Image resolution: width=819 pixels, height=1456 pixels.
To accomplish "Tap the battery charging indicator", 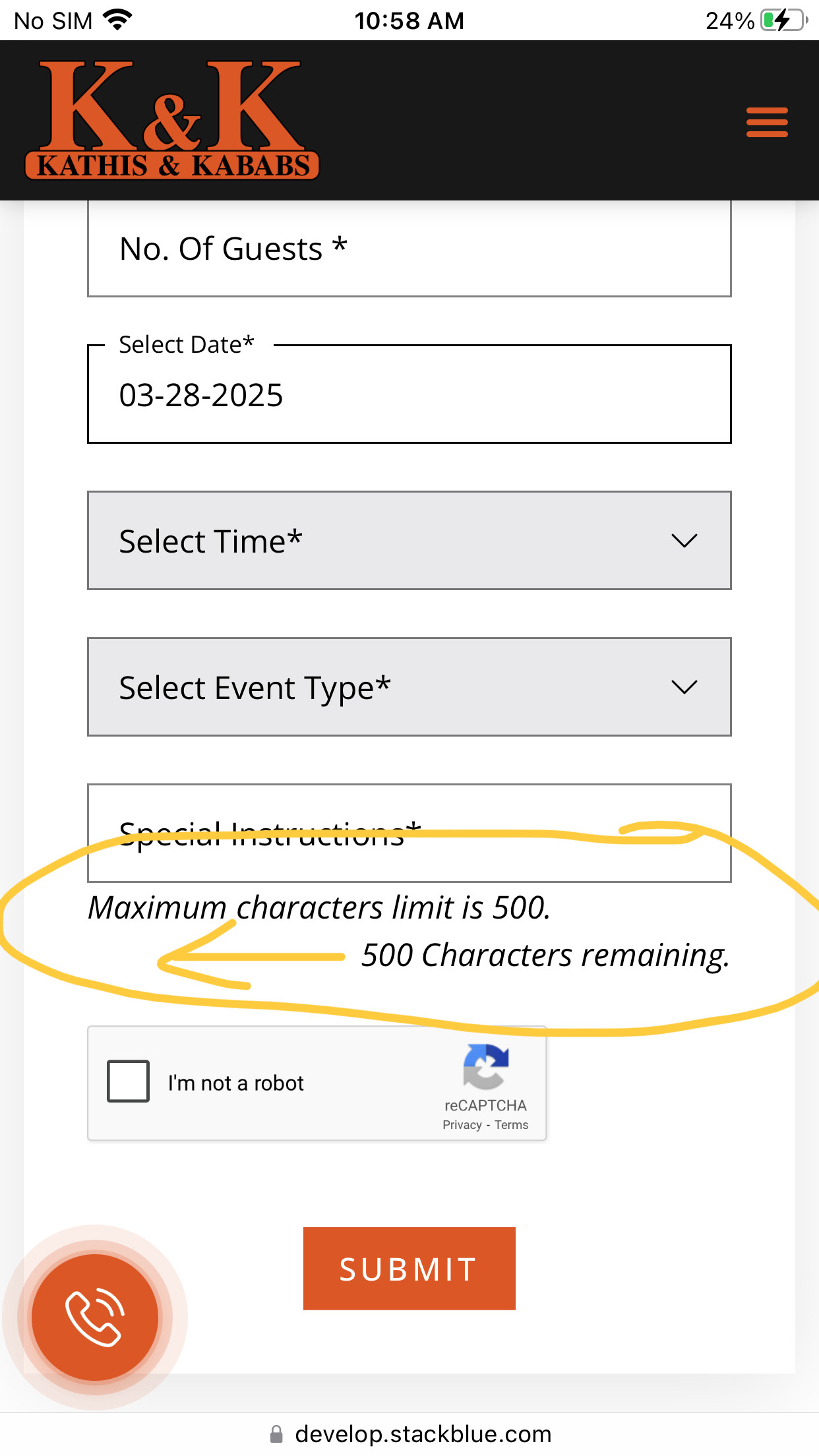I will (x=783, y=20).
